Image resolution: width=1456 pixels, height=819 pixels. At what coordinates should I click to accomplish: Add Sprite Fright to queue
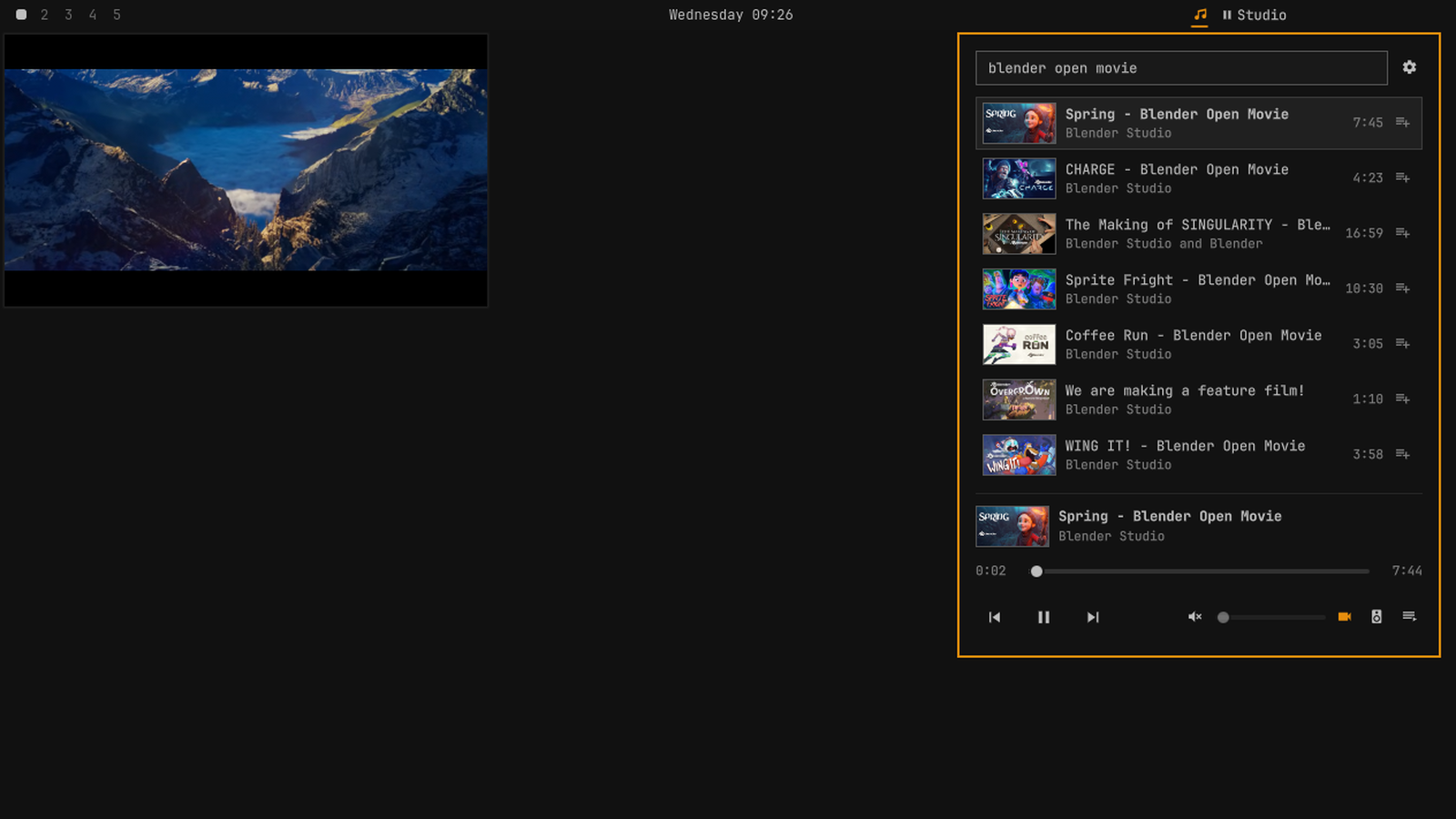click(x=1402, y=288)
